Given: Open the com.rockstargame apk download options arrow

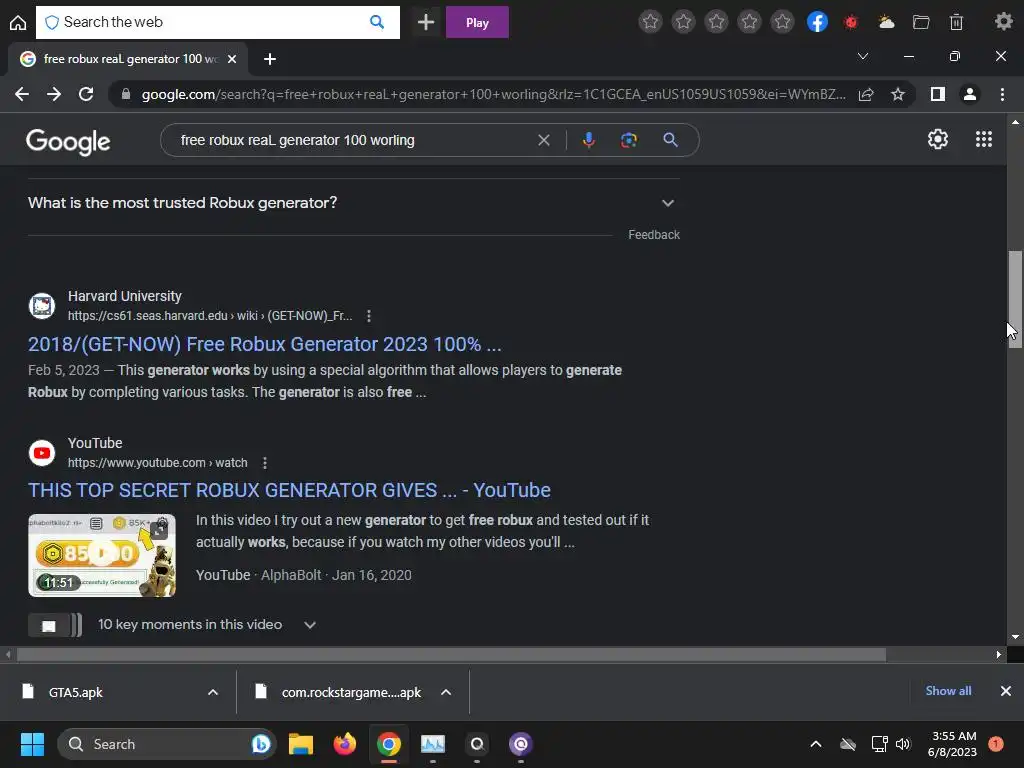Looking at the screenshot, I should pos(446,692).
